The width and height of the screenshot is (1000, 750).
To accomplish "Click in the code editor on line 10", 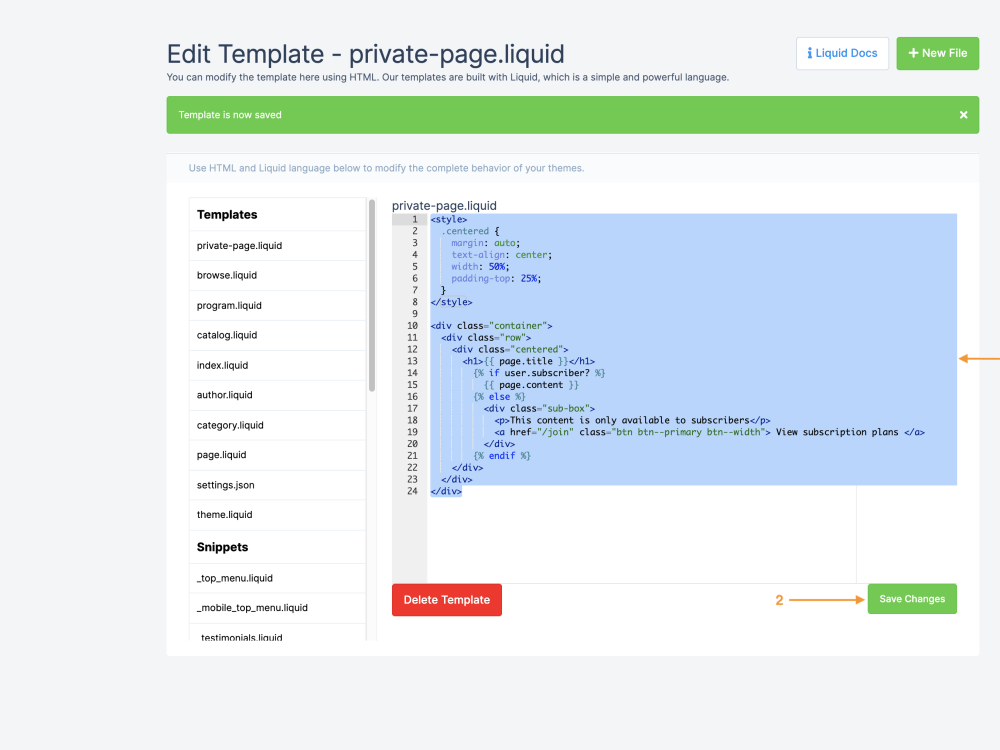I will (x=491, y=326).
